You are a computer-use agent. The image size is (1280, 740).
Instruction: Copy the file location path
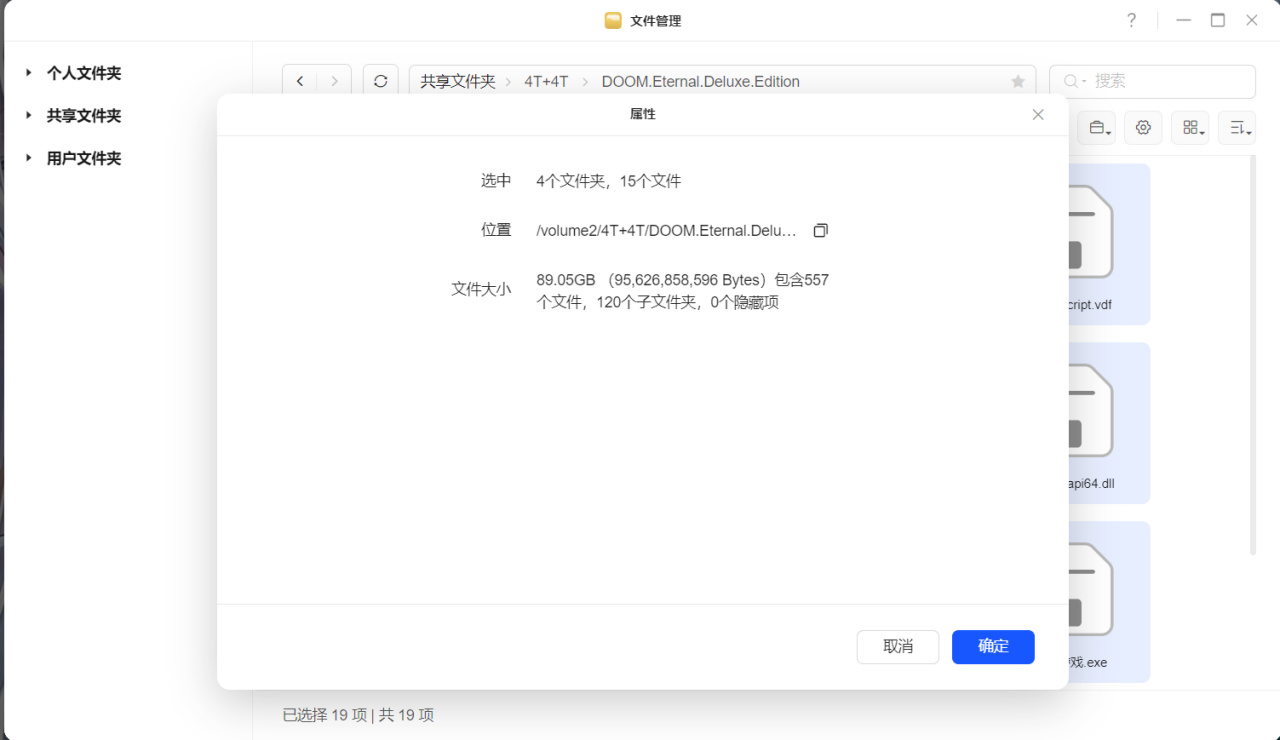pos(820,230)
